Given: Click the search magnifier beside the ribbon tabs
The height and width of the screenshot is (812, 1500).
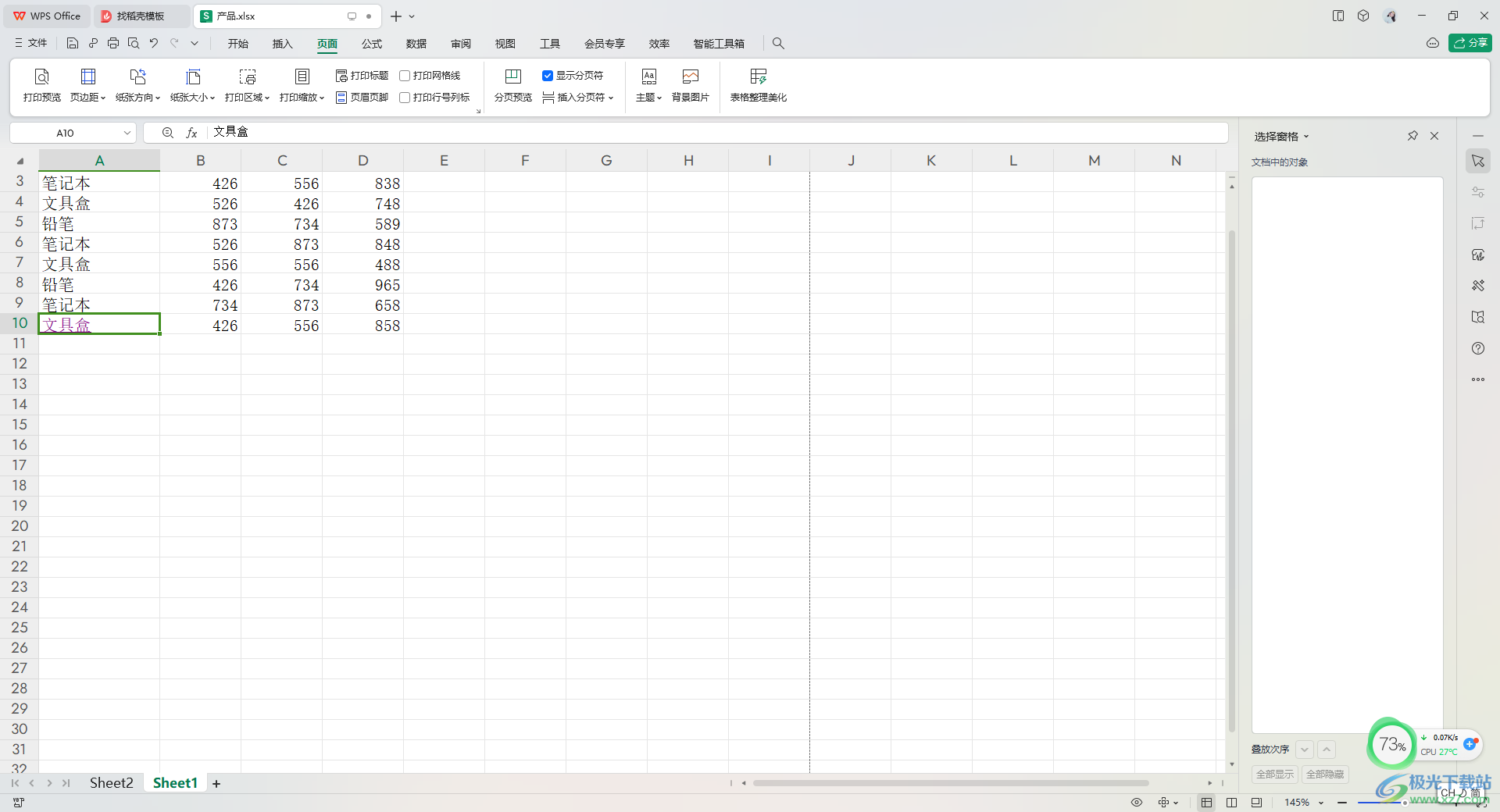Looking at the screenshot, I should (x=778, y=44).
